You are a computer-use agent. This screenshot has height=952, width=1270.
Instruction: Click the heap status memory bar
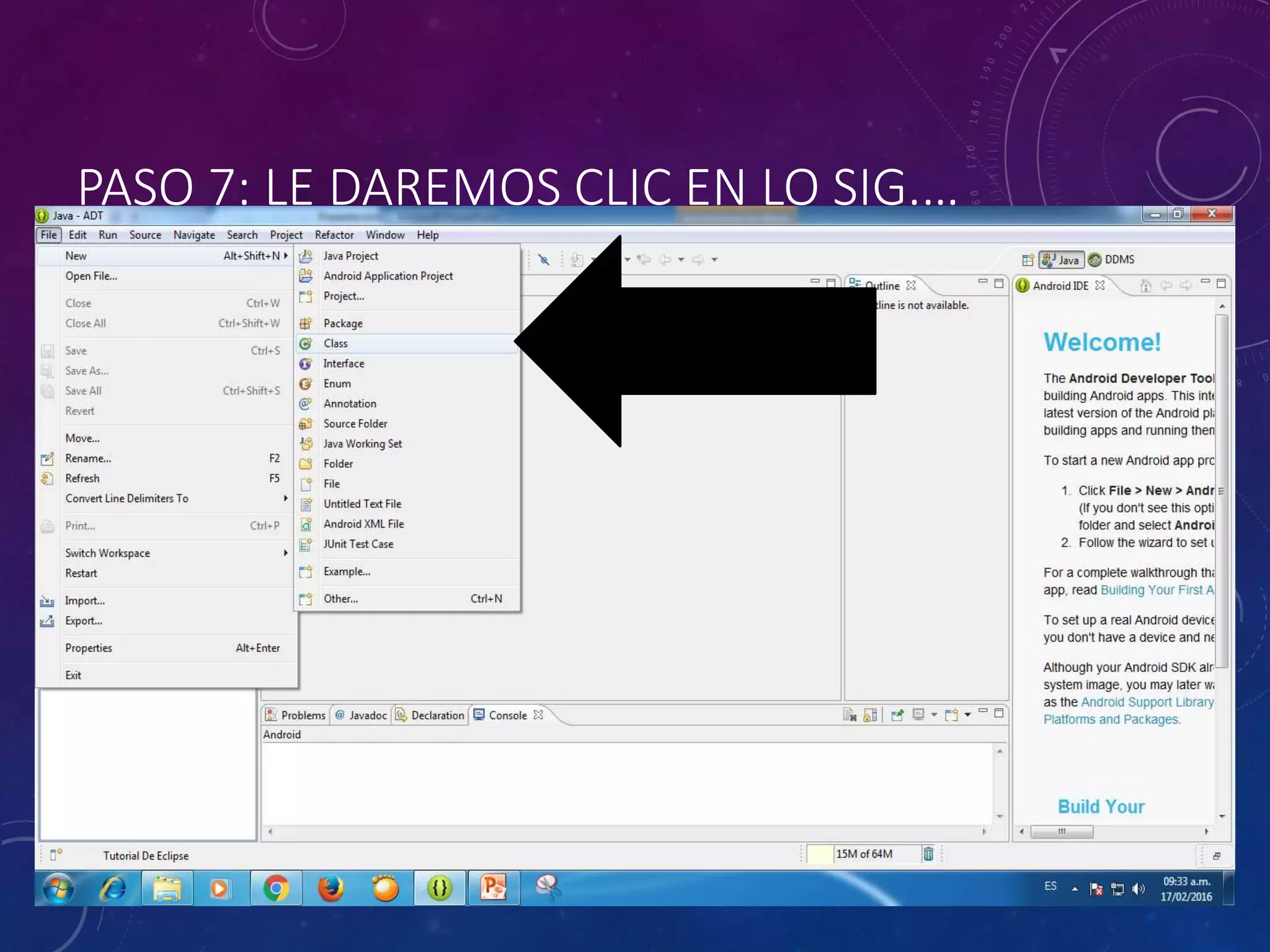(x=864, y=854)
